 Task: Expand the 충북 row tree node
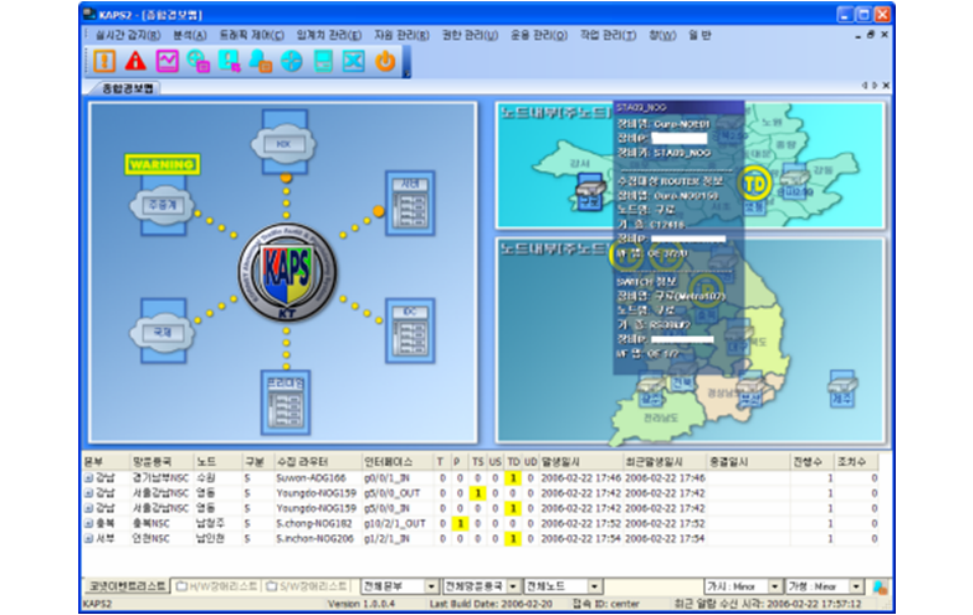pyautogui.click(x=88, y=524)
